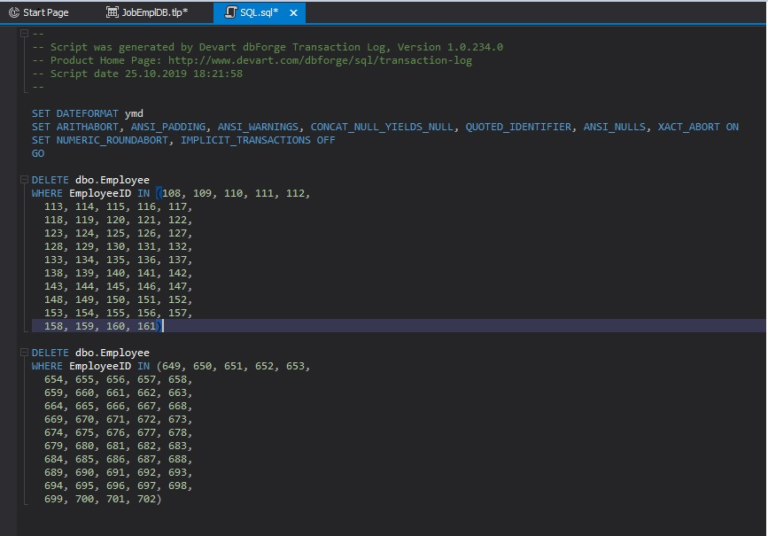Click the XACT_ABORT option text
The height and width of the screenshot is (536, 768).
pyautogui.click(x=688, y=127)
